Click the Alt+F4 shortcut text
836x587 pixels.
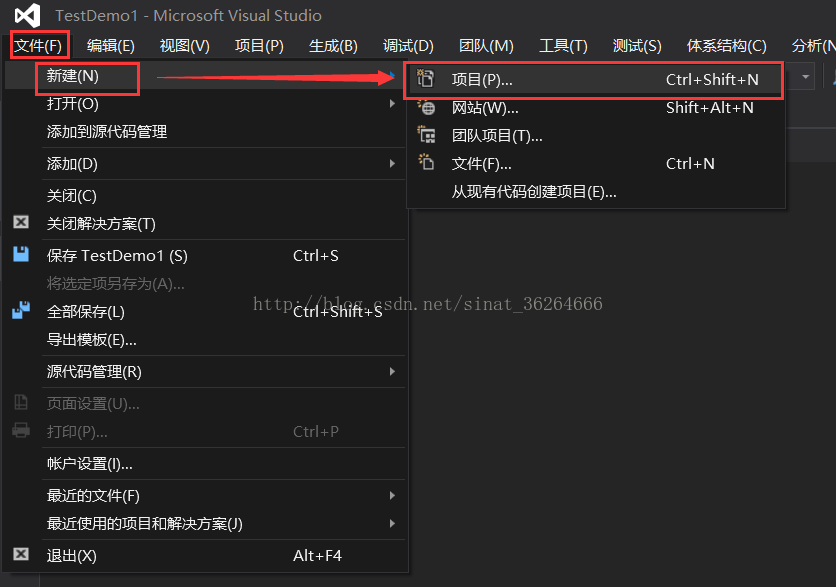coord(317,556)
